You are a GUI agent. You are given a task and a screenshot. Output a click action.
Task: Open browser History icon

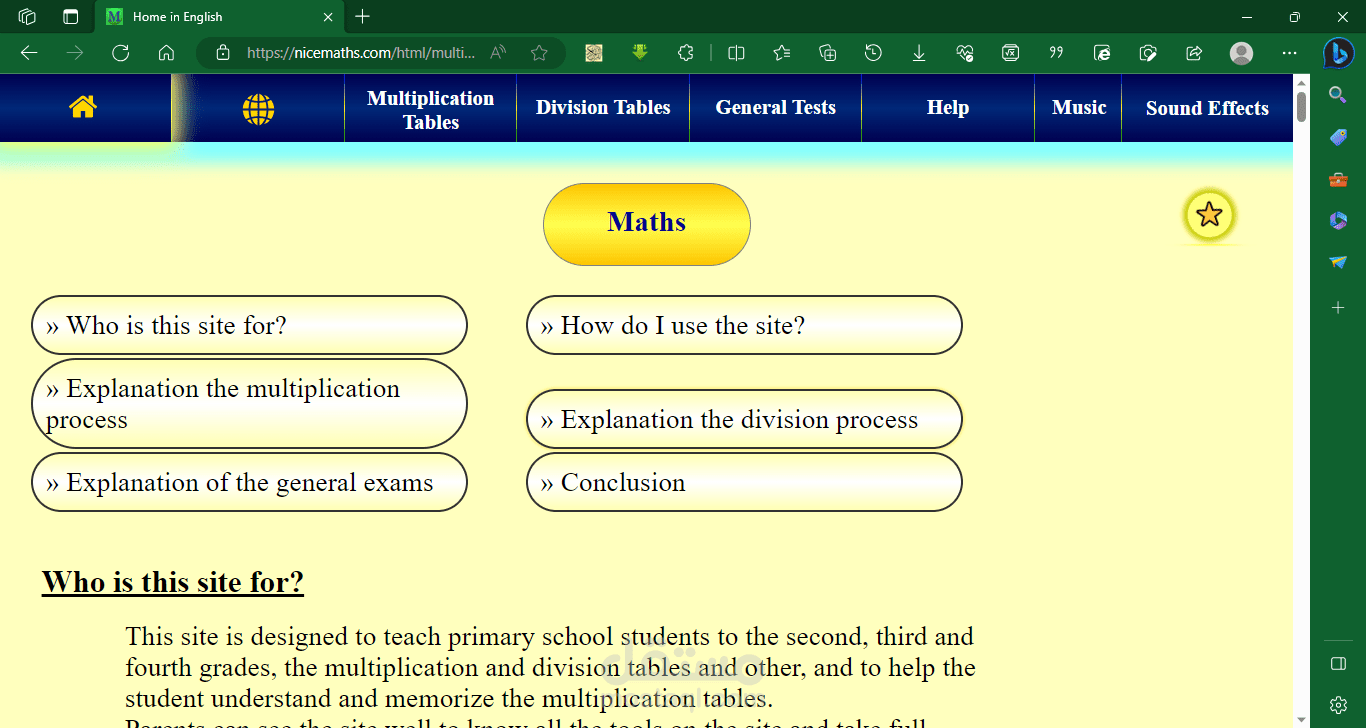(x=873, y=53)
